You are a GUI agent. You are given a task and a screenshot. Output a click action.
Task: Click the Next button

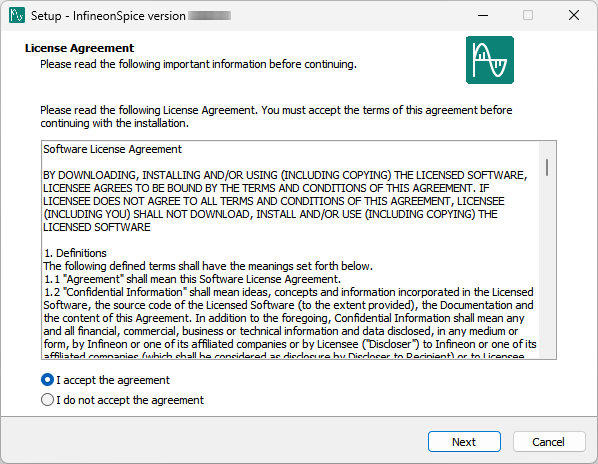(464, 442)
